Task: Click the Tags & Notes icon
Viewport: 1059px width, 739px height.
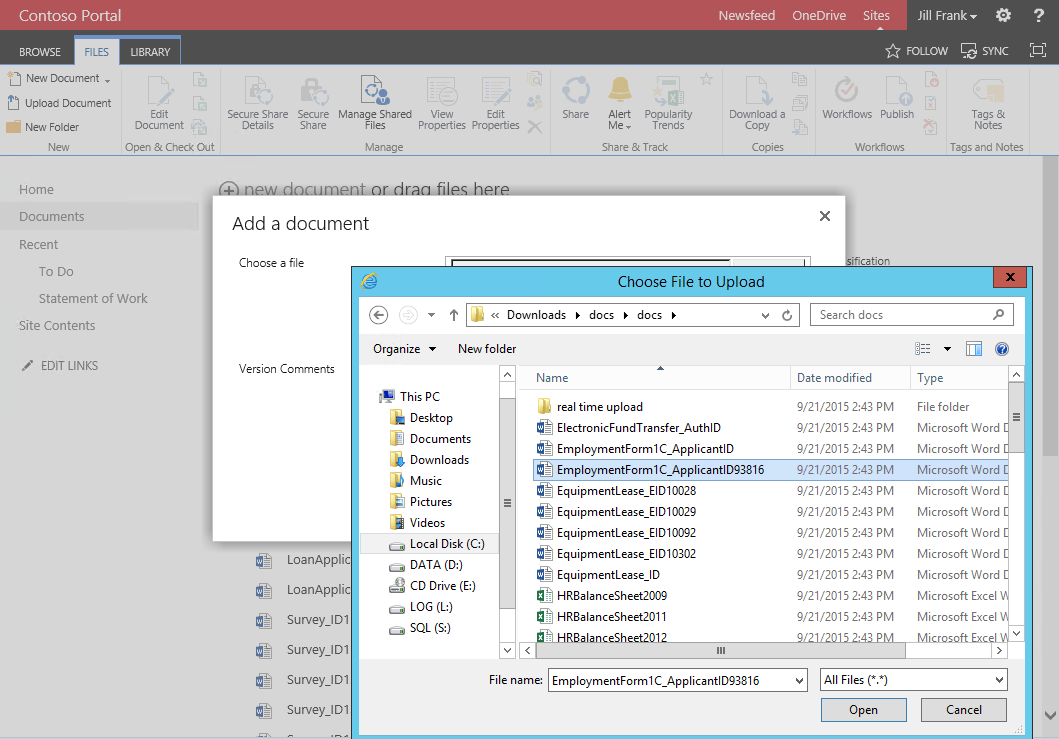Action: click(x=988, y=91)
